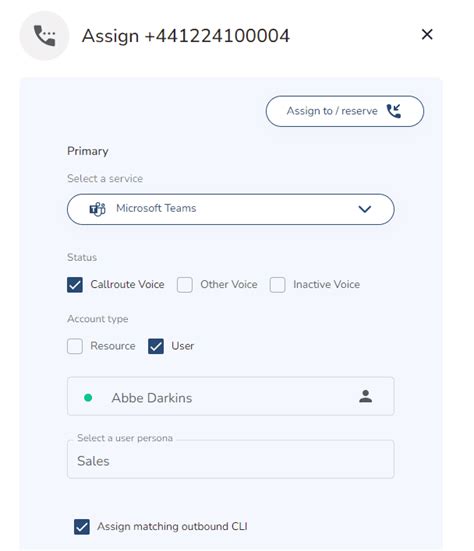Open the Select a user persona dropdown
474x551 pixels.
(x=230, y=459)
